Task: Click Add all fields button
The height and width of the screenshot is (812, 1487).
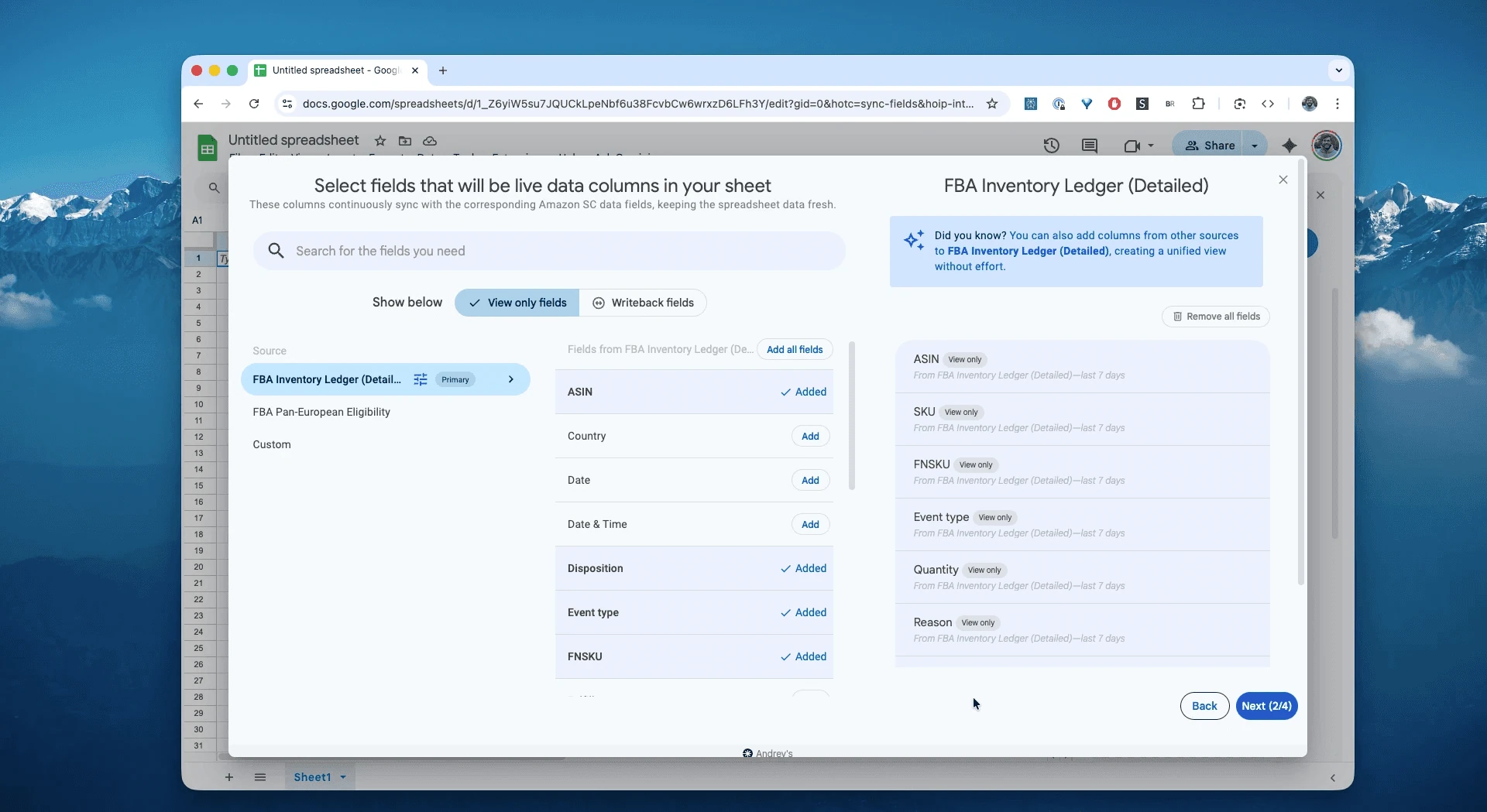Action: [x=795, y=350]
